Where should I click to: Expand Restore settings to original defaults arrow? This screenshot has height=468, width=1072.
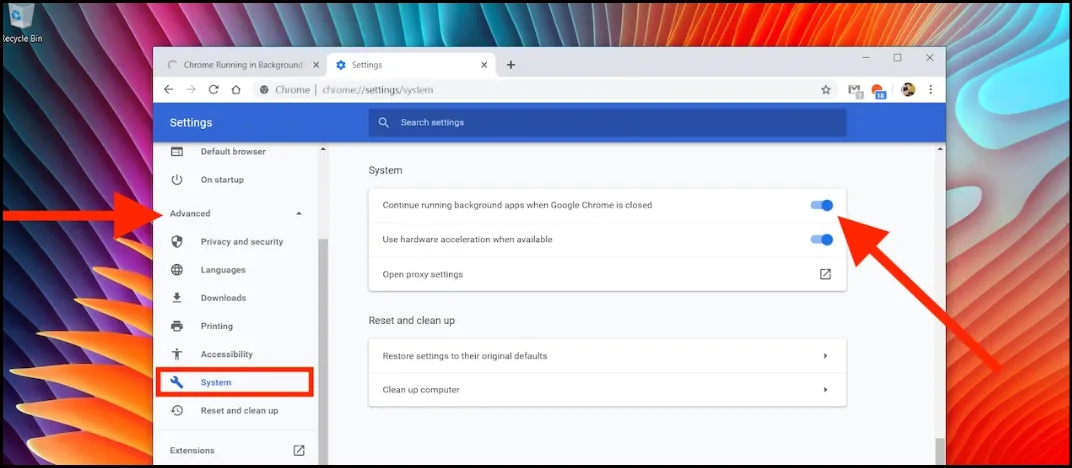click(825, 356)
